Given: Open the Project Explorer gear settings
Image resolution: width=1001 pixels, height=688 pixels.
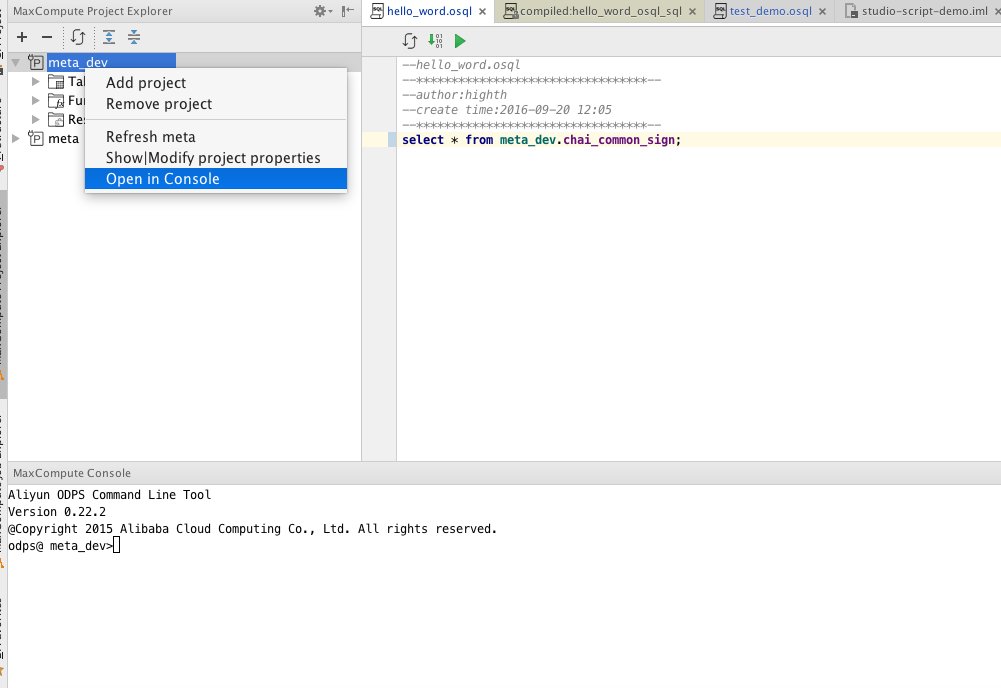Looking at the screenshot, I should tap(322, 11).
